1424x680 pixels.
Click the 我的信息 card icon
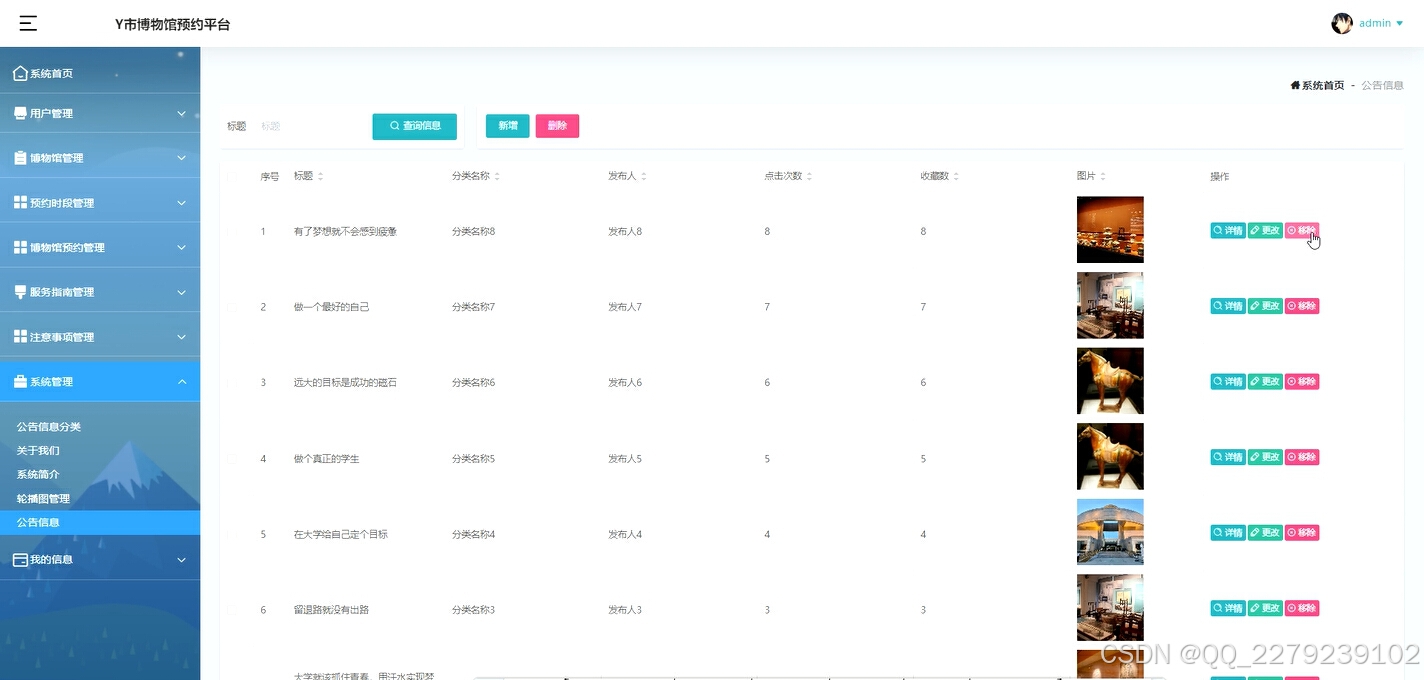20,560
